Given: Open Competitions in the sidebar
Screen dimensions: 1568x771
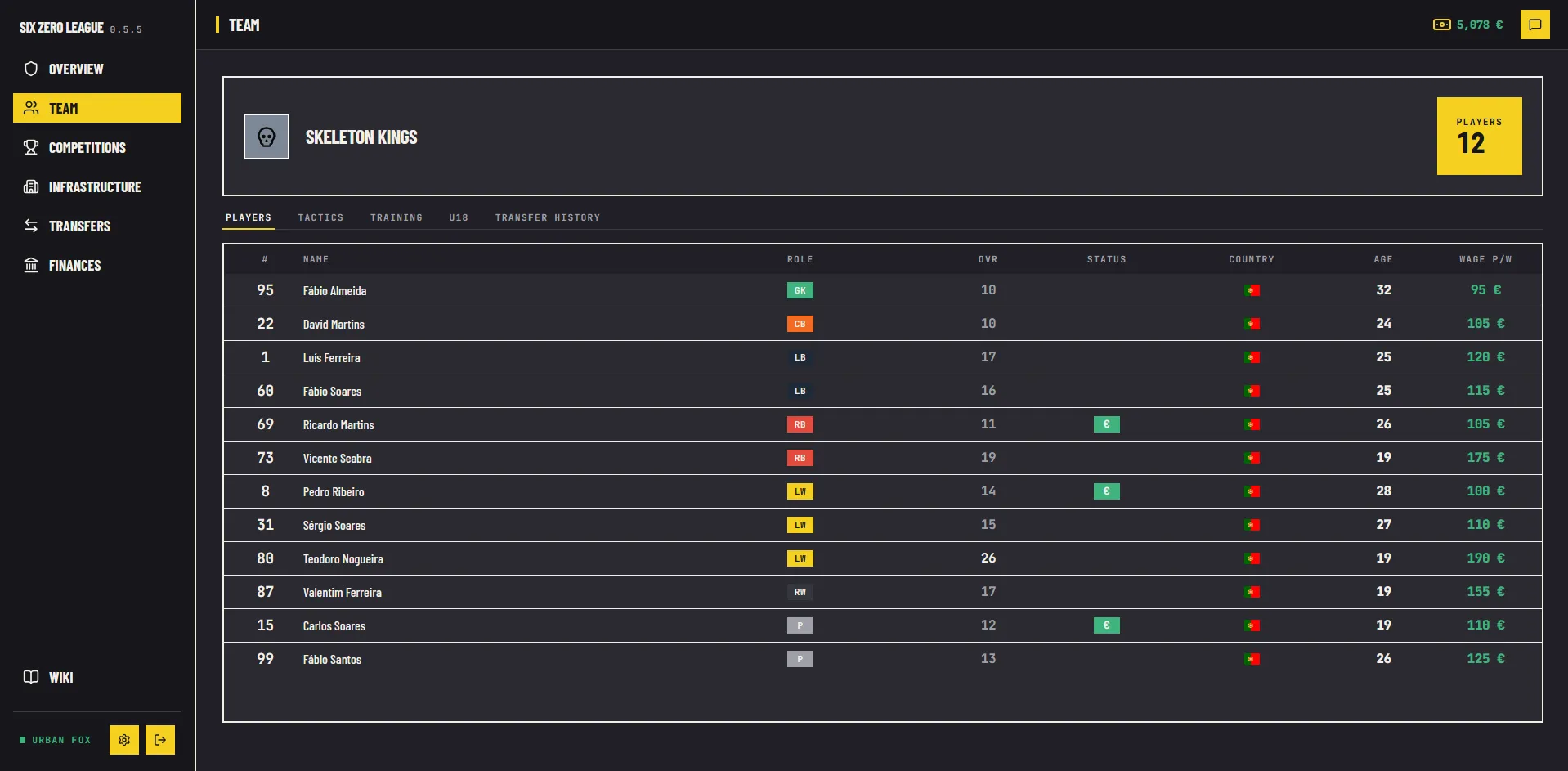Looking at the screenshot, I should click(97, 147).
